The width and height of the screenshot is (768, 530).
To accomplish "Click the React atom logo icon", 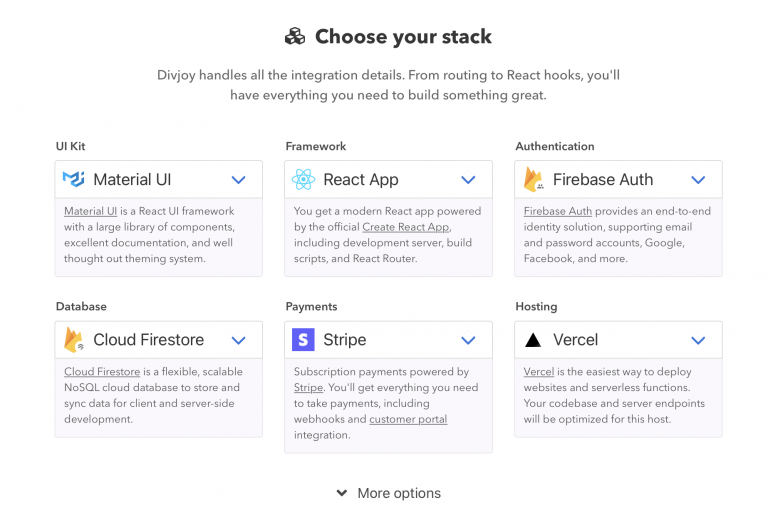I will [303, 179].
